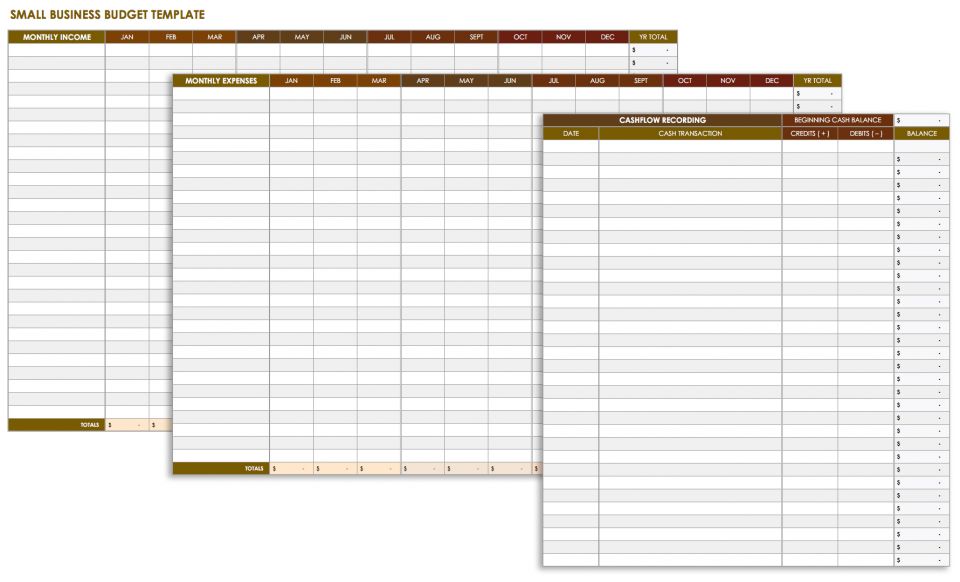Click TOTALS row label in Monthly Expenses
This screenshot has width=960, height=582.
point(221,468)
